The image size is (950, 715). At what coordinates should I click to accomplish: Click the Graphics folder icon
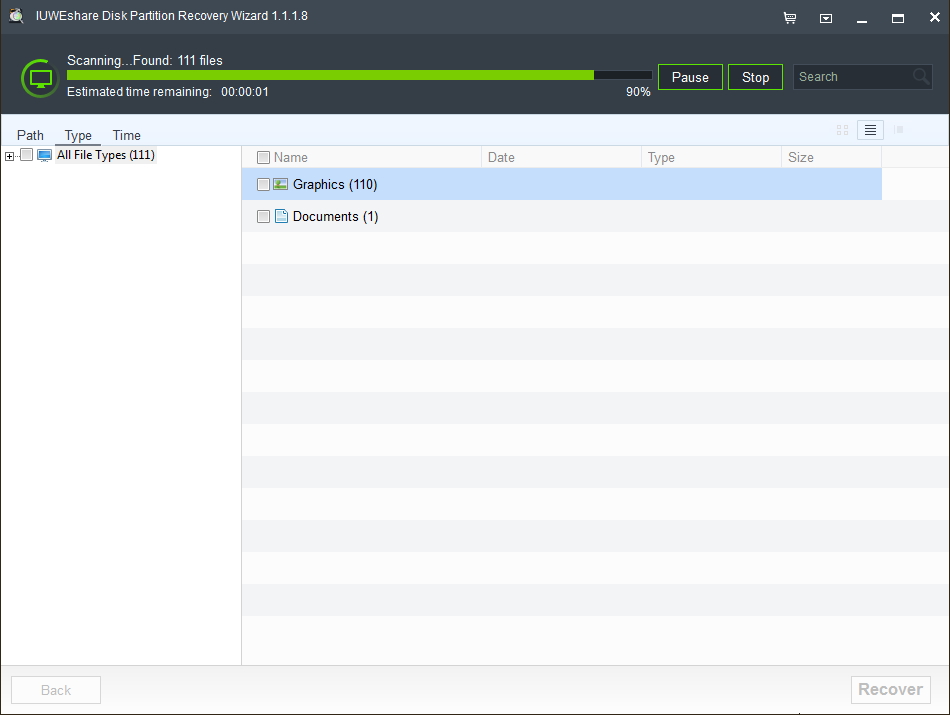click(278, 184)
